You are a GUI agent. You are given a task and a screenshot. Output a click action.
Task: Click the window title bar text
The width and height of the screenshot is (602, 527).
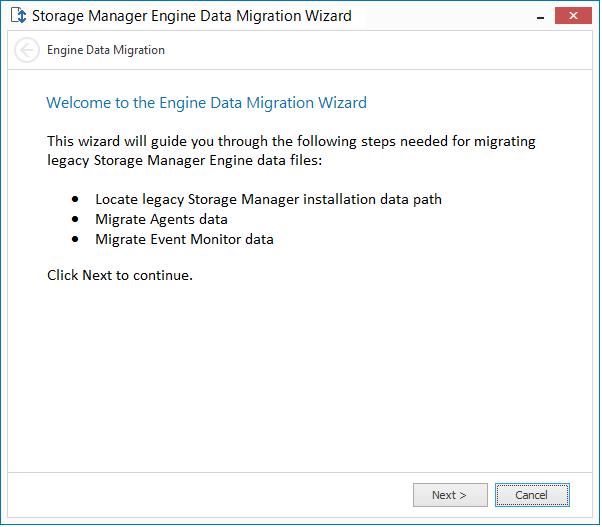(x=192, y=16)
